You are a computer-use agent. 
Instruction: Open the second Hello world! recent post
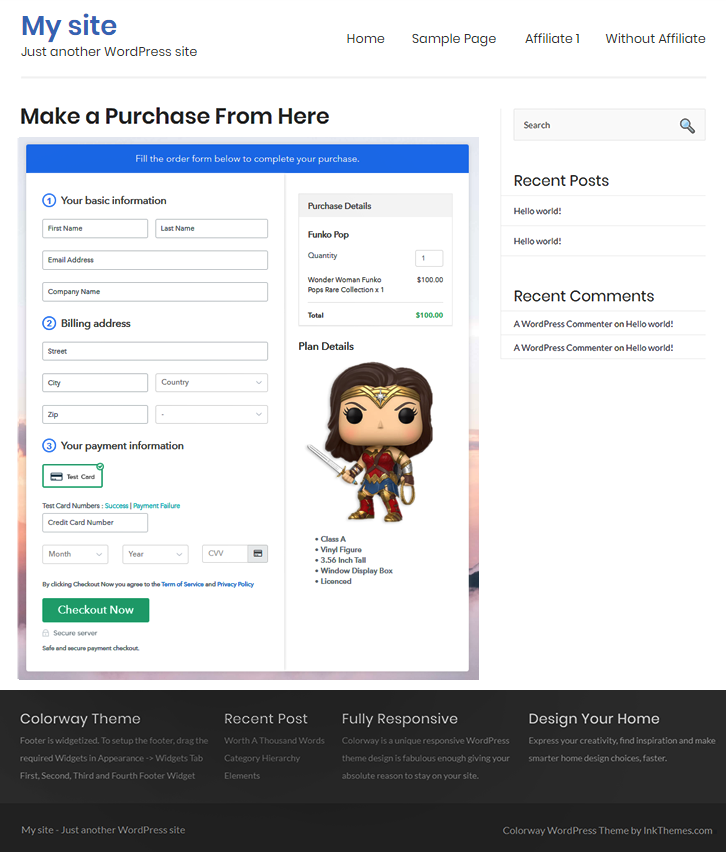[537, 241]
